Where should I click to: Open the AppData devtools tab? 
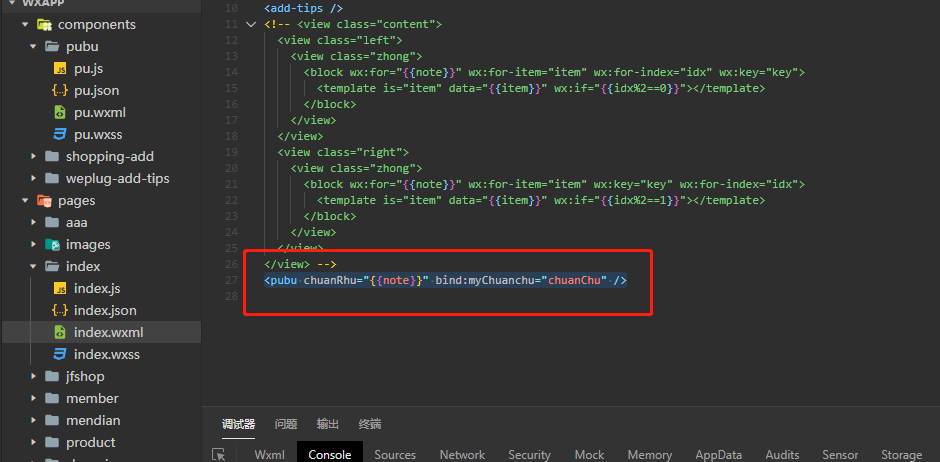(719, 455)
